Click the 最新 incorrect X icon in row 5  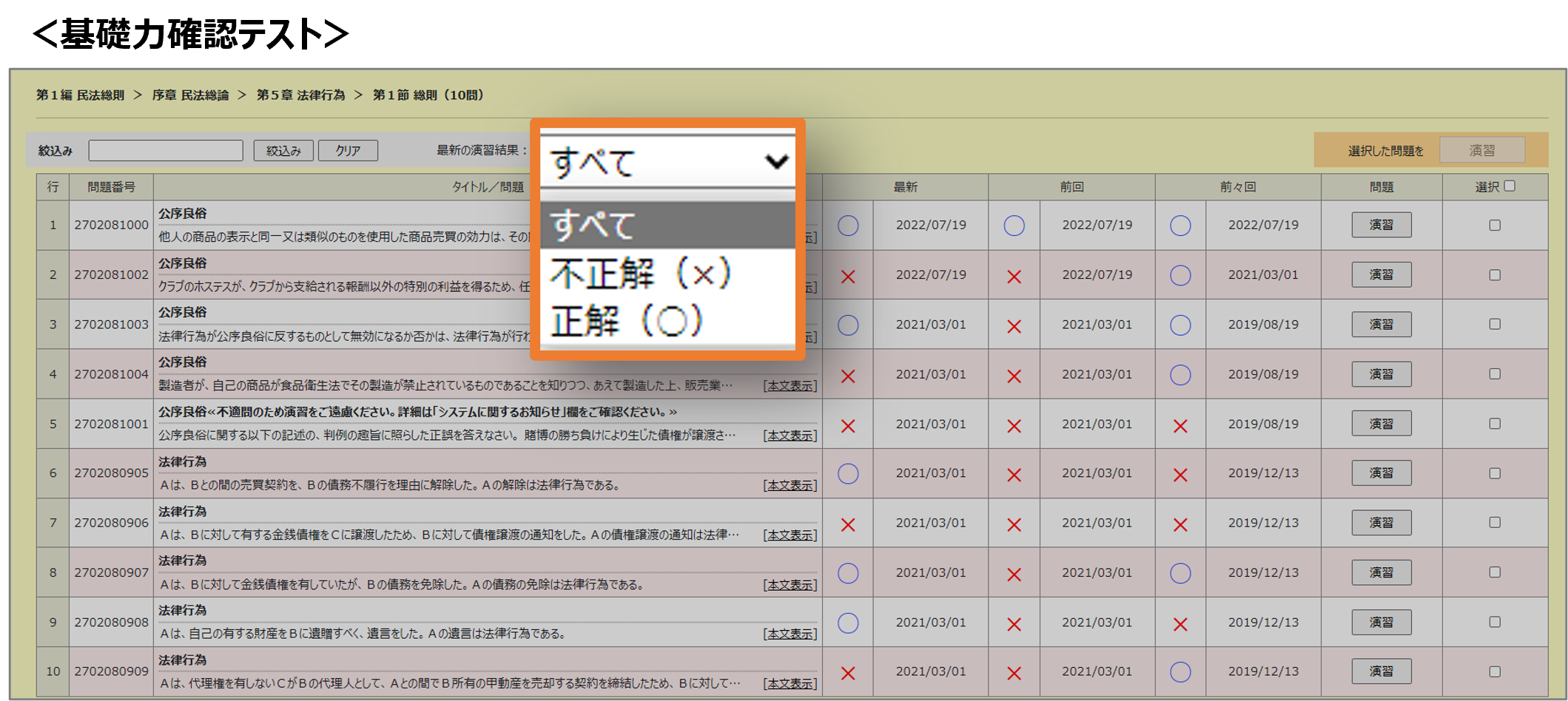pyautogui.click(x=848, y=426)
